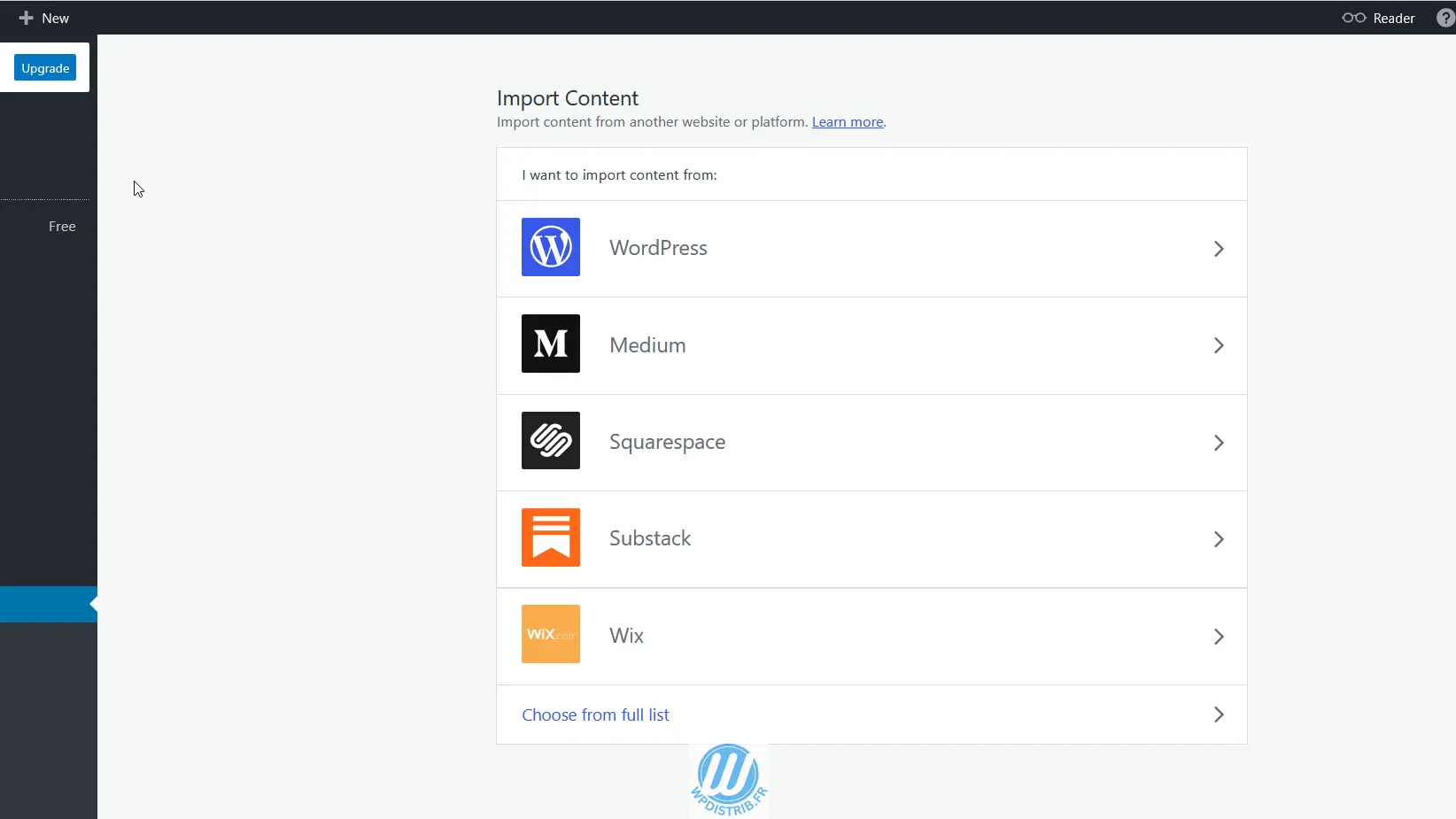The image size is (1456, 819).
Task: Click the plus icon beside New
Action: coord(26,18)
